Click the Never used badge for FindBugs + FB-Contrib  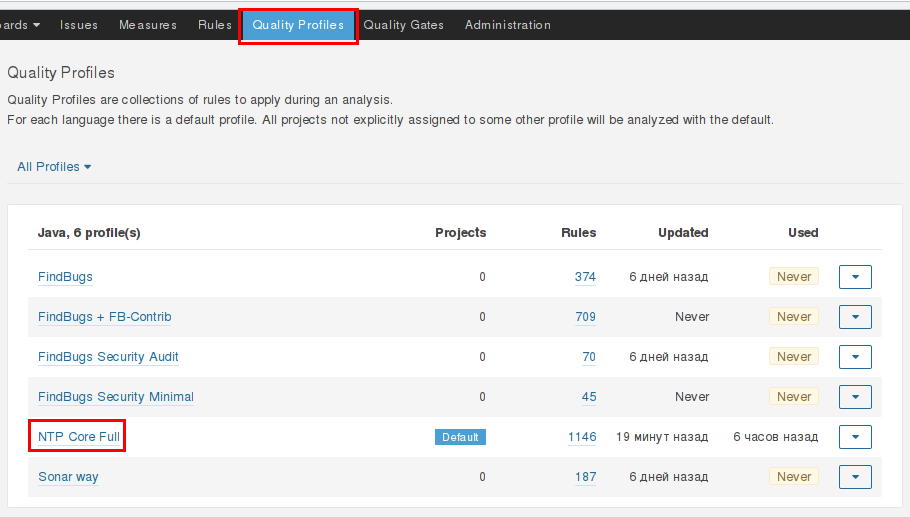coord(794,317)
